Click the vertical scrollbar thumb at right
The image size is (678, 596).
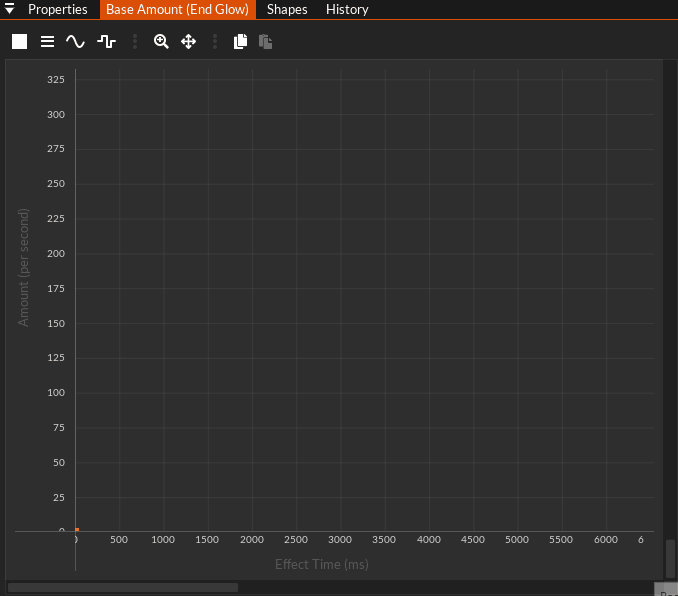tap(671, 557)
